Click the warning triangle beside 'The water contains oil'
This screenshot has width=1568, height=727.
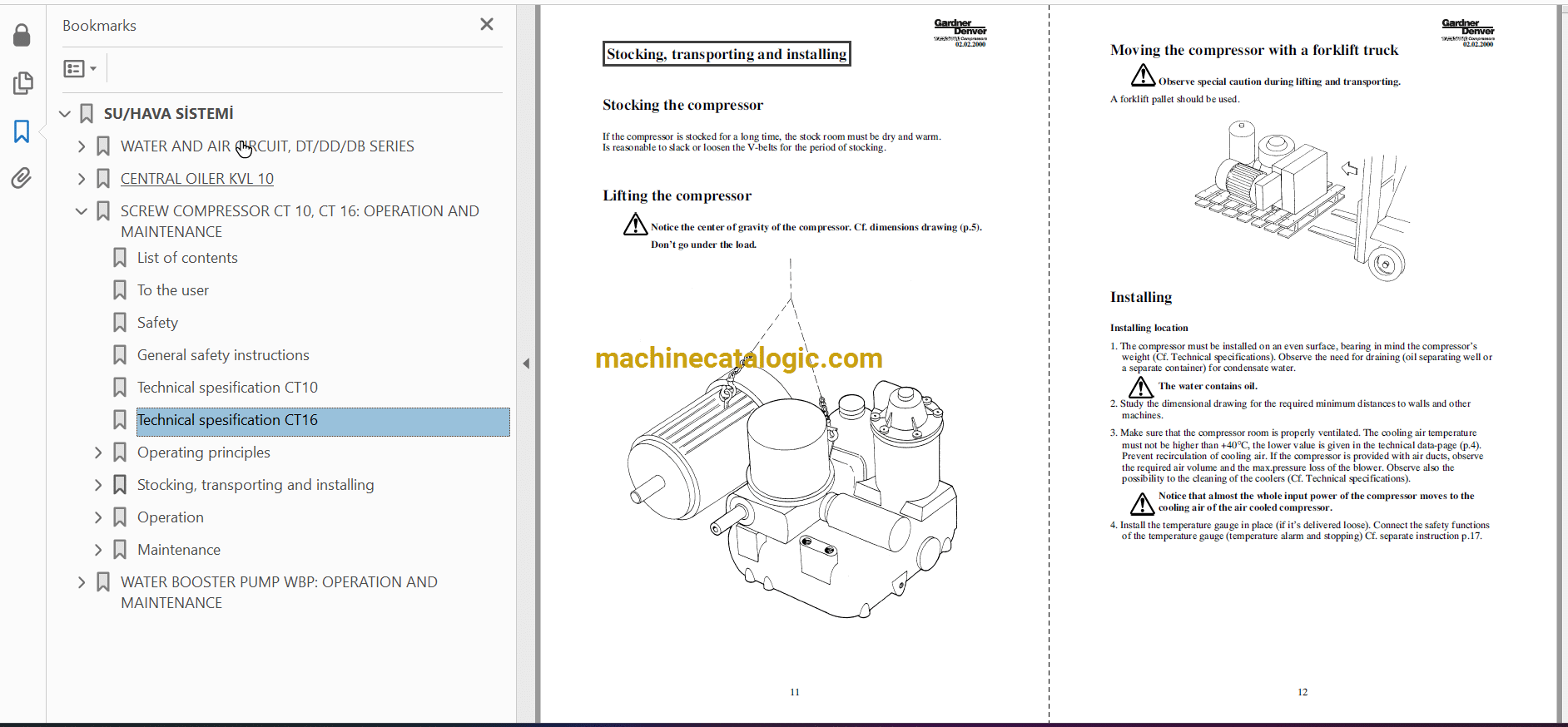tap(1141, 388)
